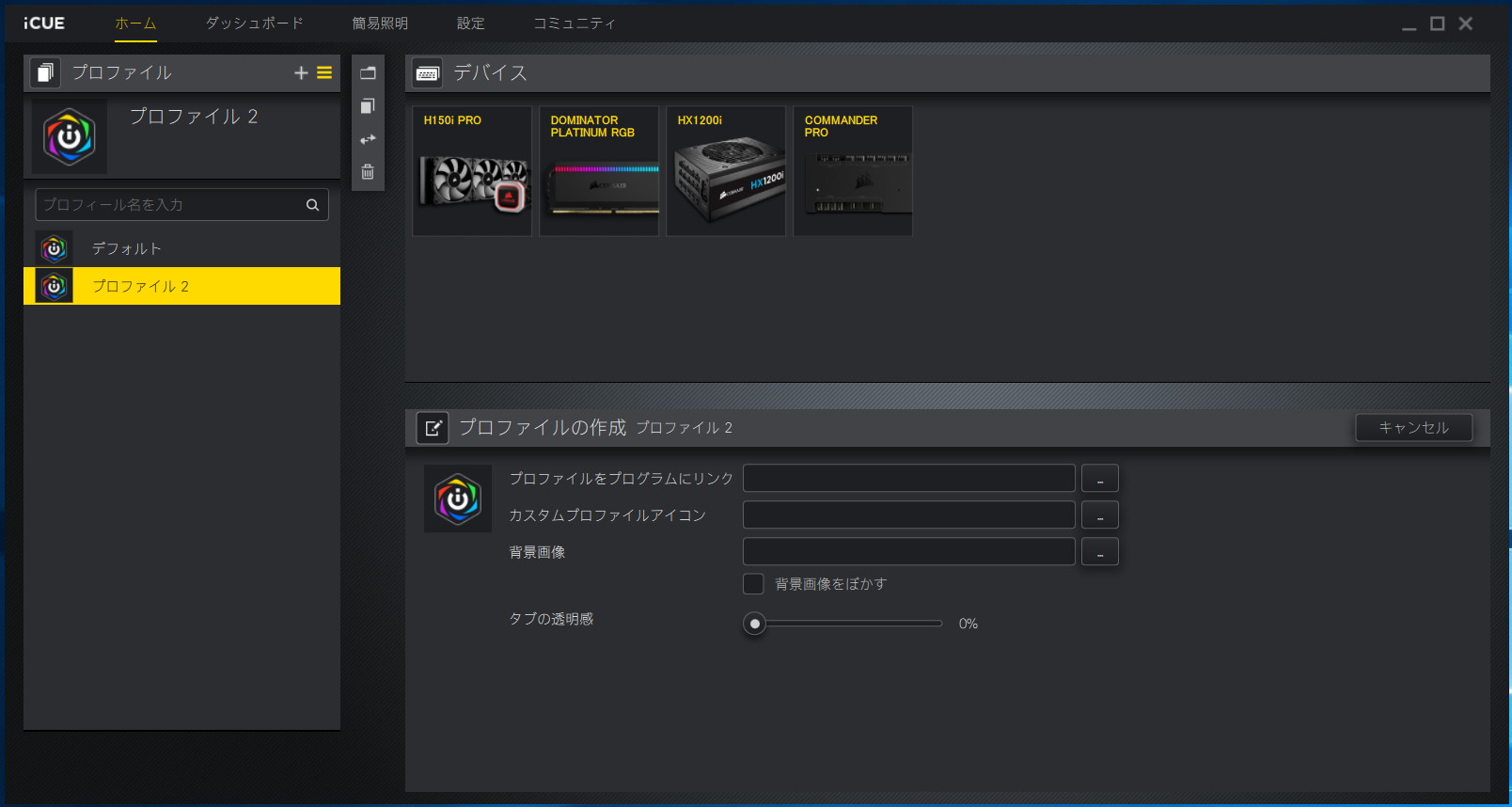
Task: Switch to the ホーム tab
Action: point(135,24)
